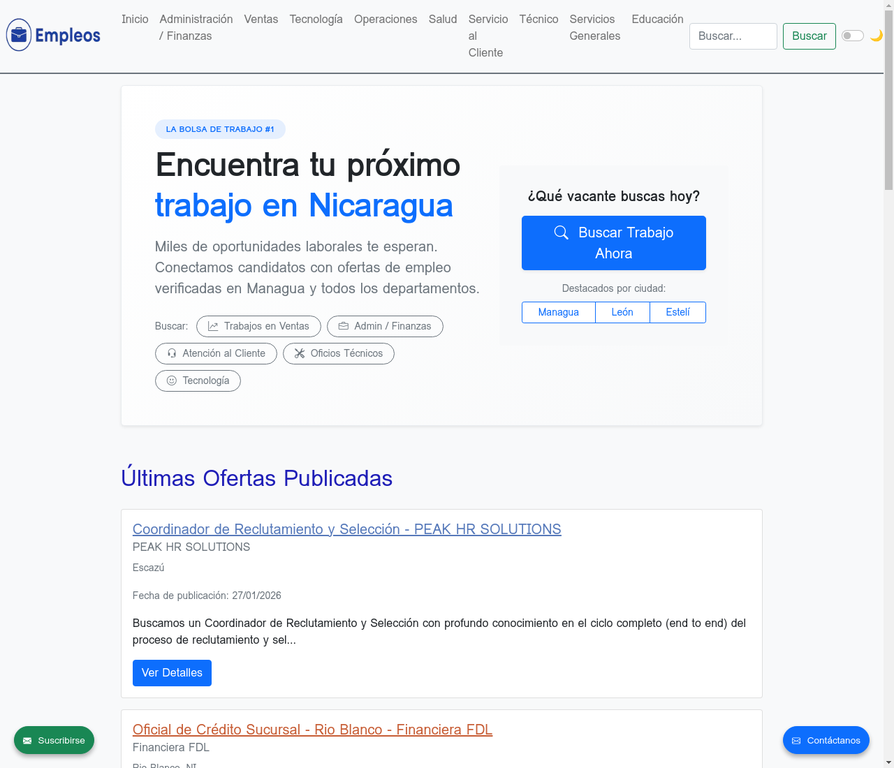The height and width of the screenshot is (768, 894).
Task: Open the Educación nav category
Action: [x=657, y=19]
